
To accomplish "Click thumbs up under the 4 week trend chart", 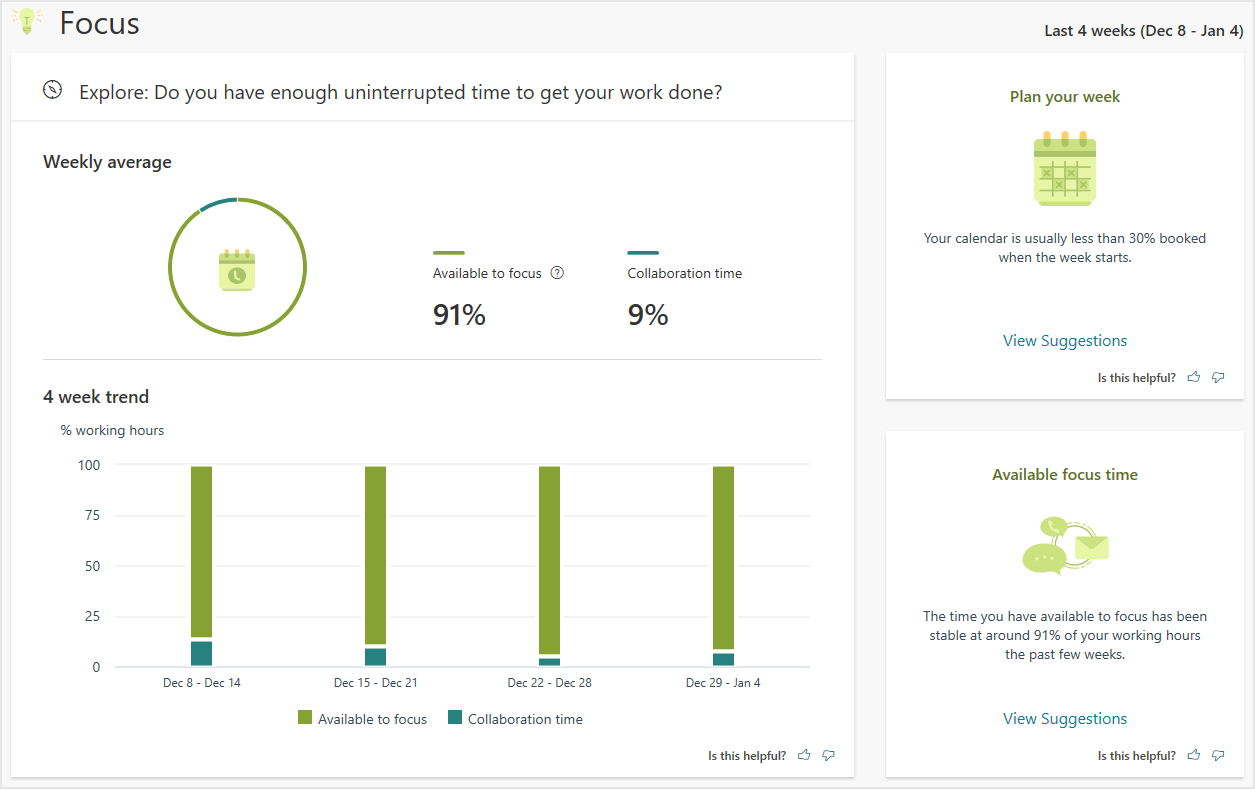I will [x=804, y=755].
